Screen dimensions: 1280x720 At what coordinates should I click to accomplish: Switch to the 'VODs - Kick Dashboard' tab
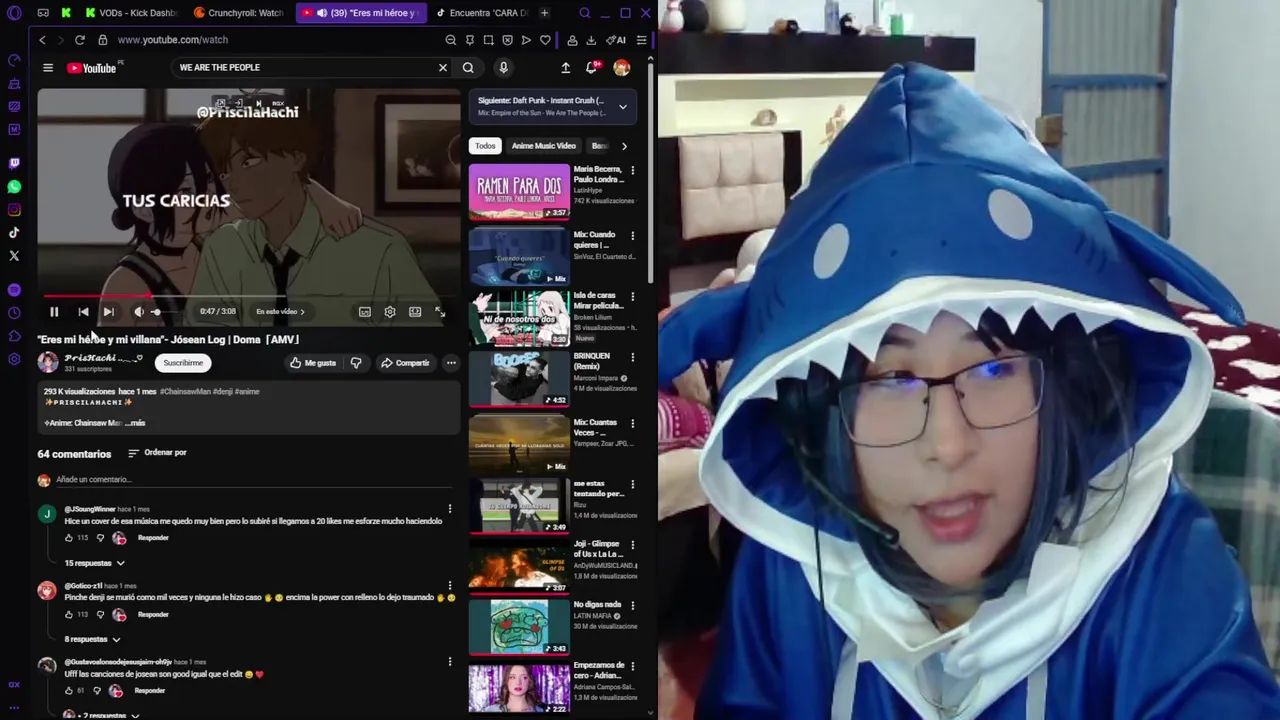[x=133, y=13]
